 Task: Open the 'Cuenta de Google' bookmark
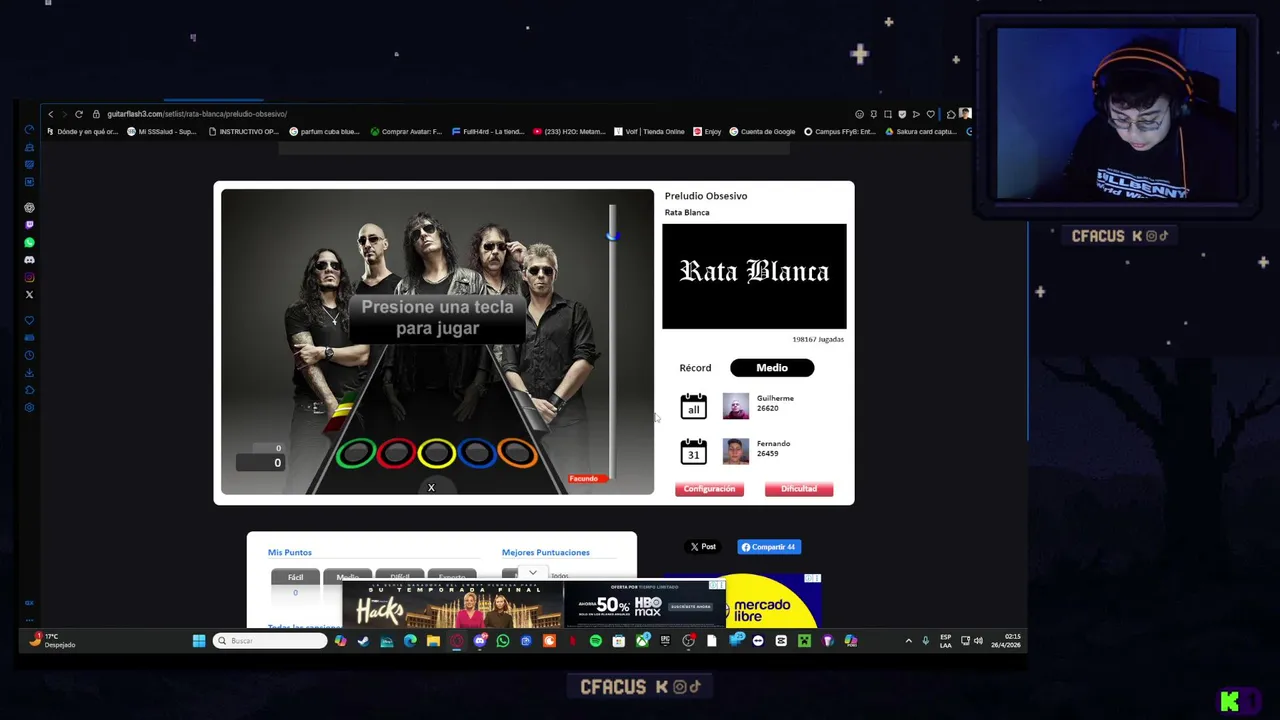coord(762,131)
